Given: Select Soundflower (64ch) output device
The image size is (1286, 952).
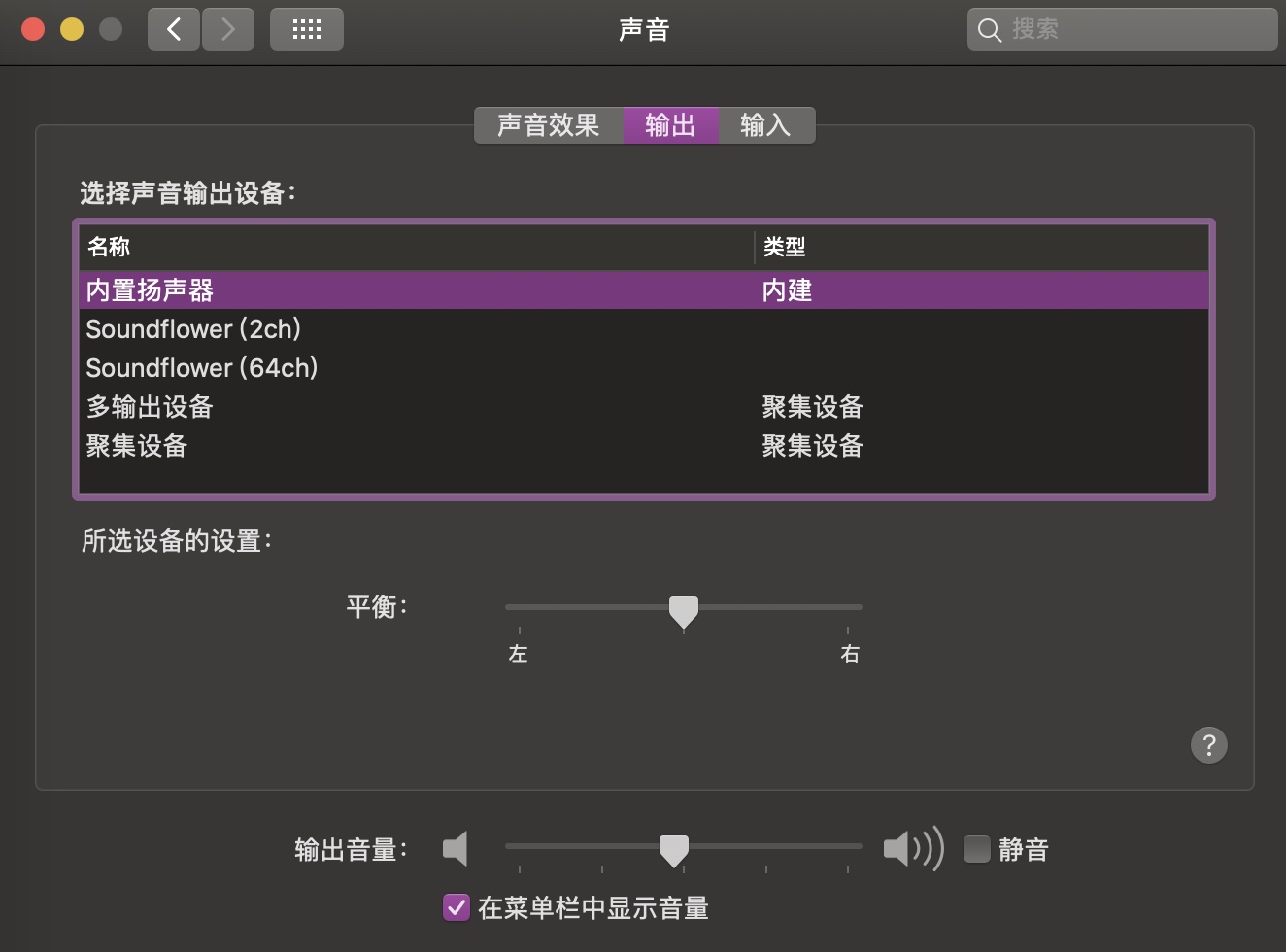Looking at the screenshot, I should click(202, 368).
